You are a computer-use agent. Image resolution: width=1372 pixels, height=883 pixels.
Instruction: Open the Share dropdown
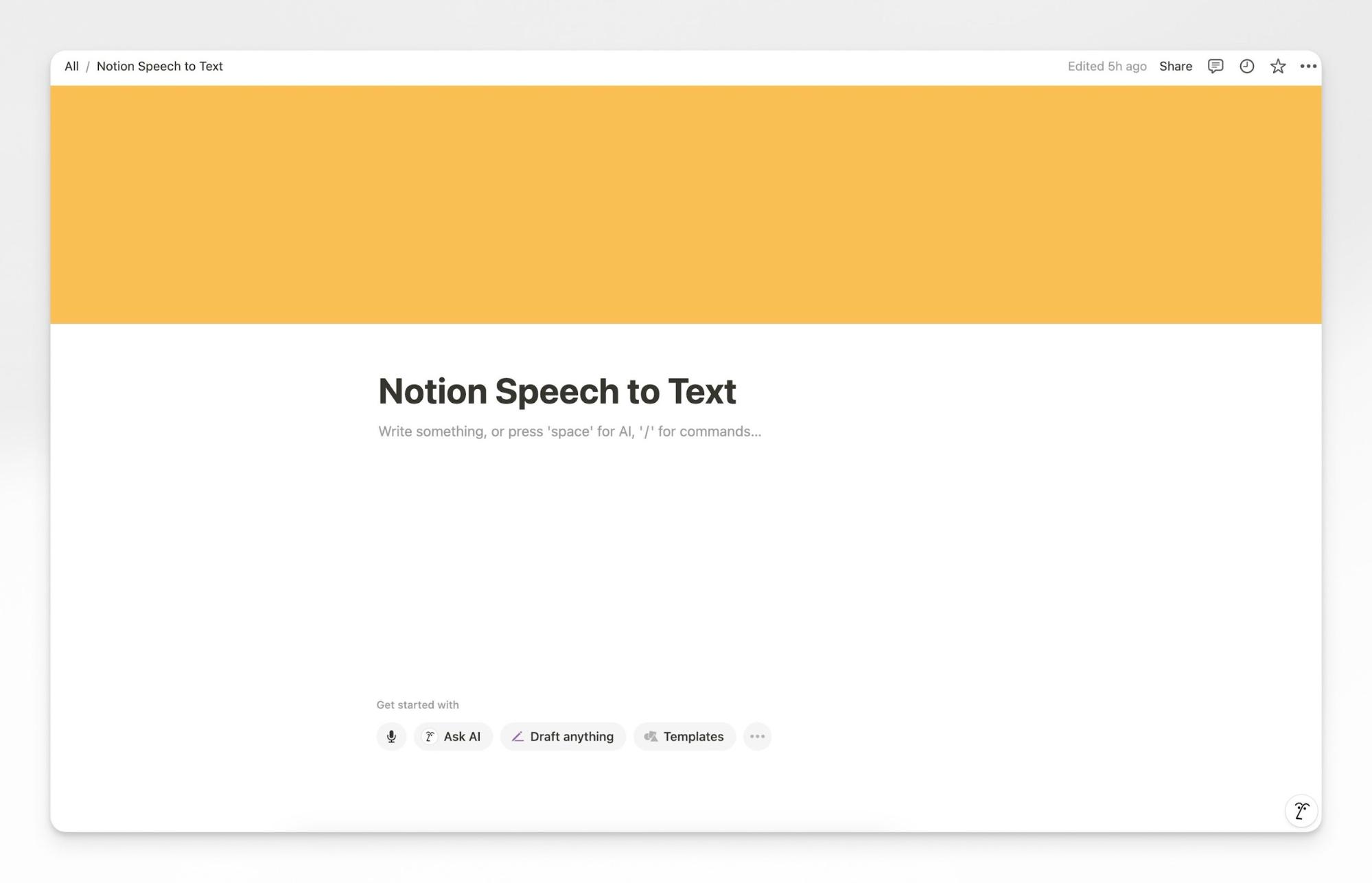1175,66
